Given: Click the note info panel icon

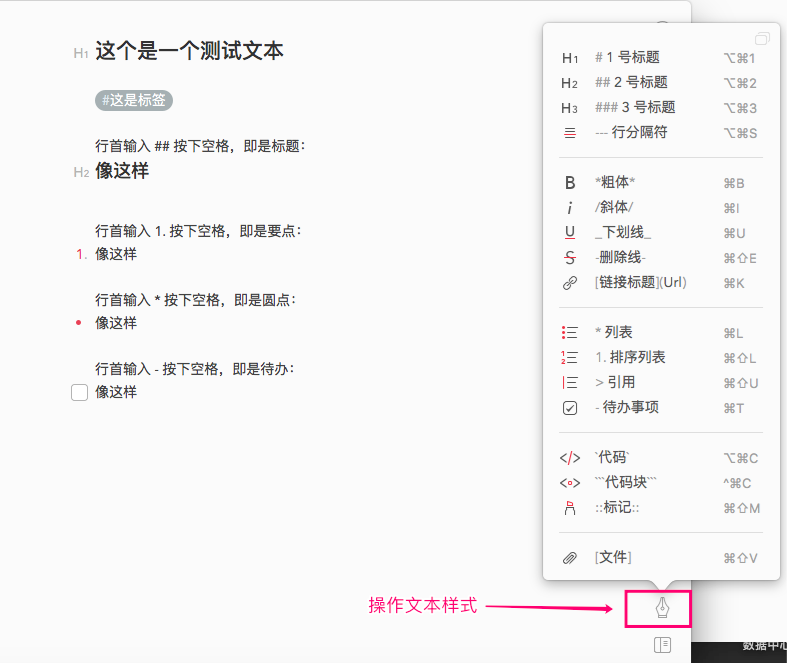Looking at the screenshot, I should click(x=663, y=645).
